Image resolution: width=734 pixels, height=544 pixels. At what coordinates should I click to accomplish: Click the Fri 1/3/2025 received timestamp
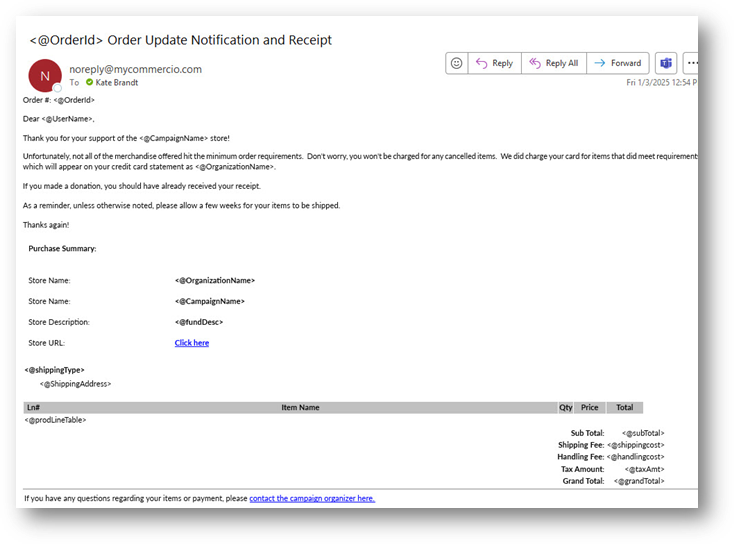(x=661, y=83)
